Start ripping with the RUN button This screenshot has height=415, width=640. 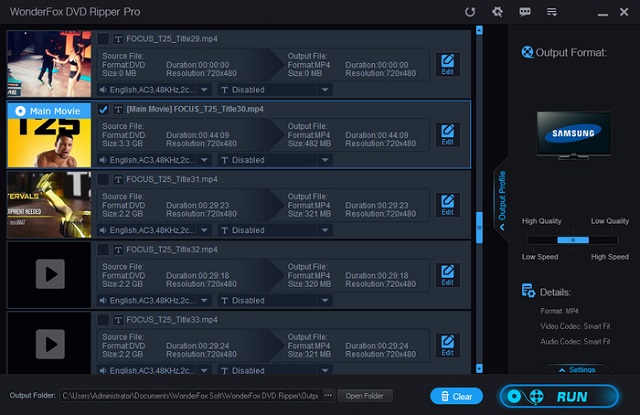559,396
